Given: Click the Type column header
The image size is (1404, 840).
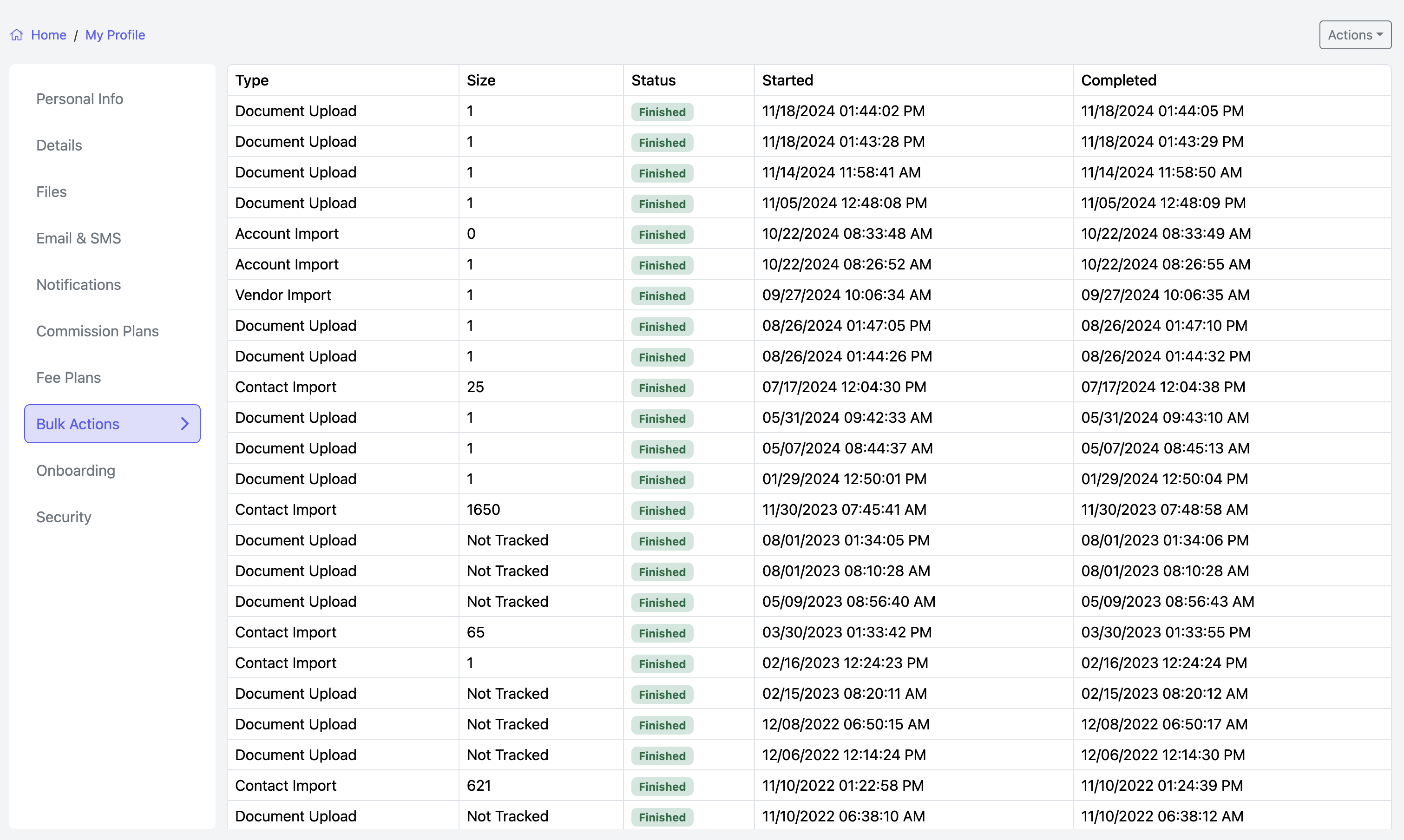Looking at the screenshot, I should coord(252,80).
